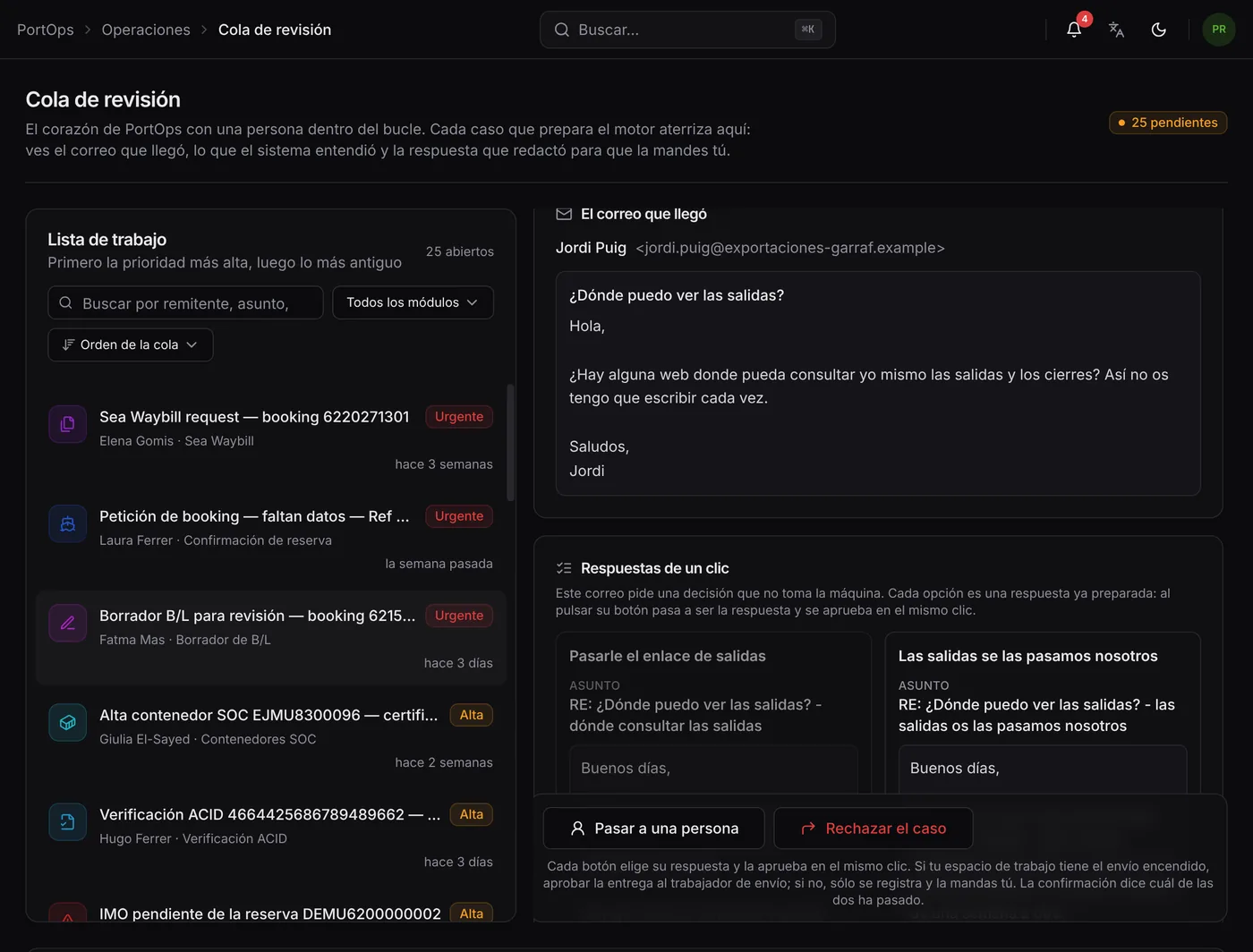
Task: Click the ⌘K shortcut hint in search
Action: pos(808,30)
